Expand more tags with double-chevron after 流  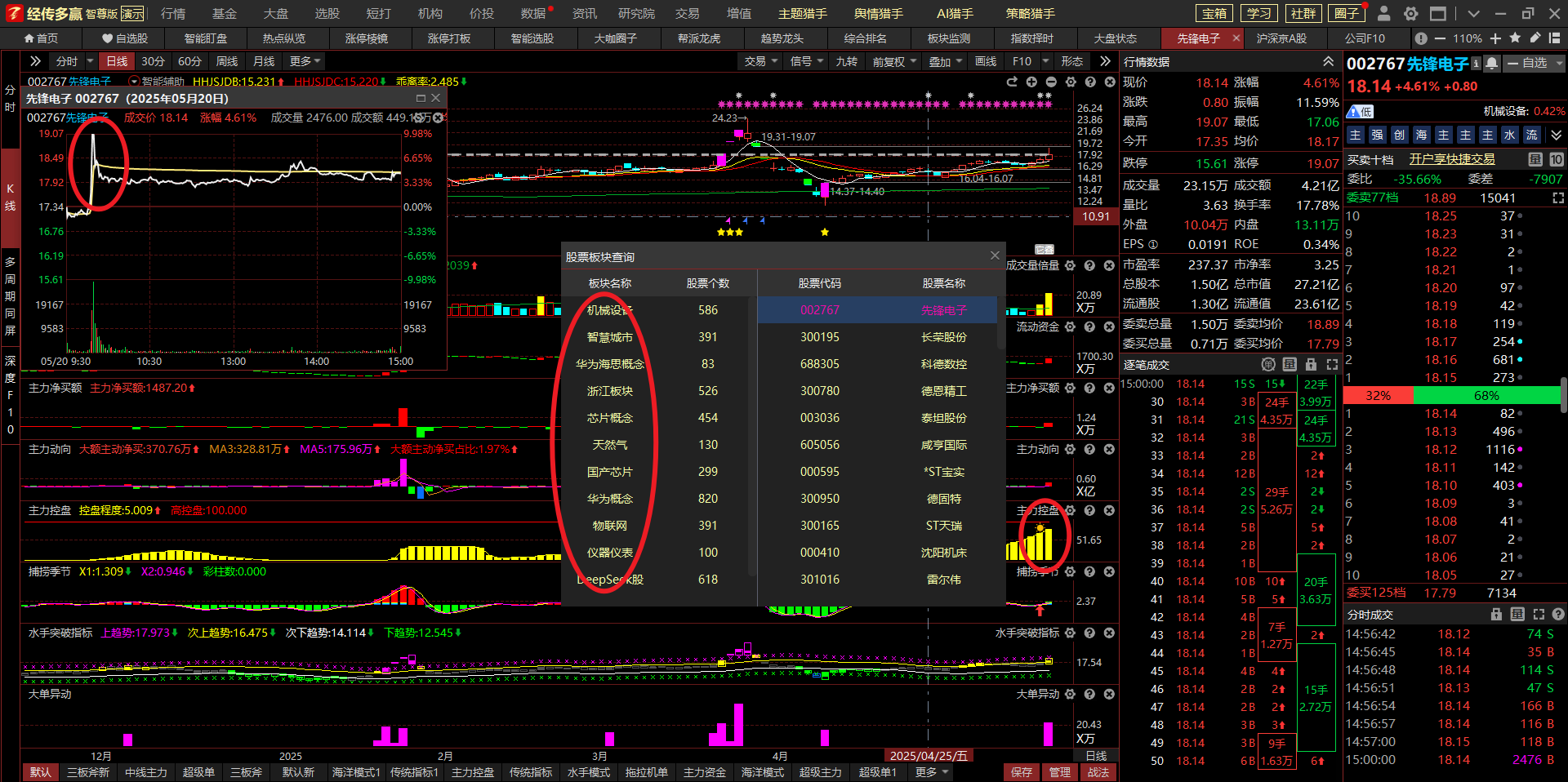pyautogui.click(x=1557, y=135)
